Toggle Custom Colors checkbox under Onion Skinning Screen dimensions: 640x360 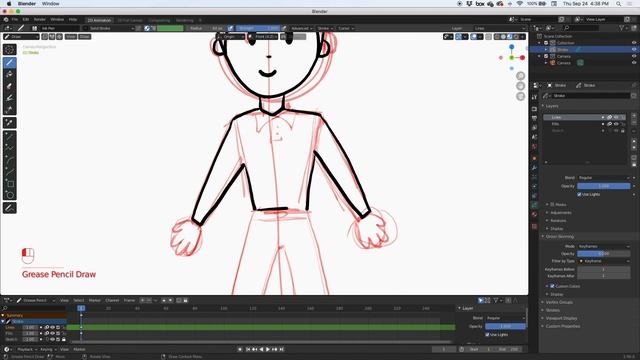click(552, 286)
